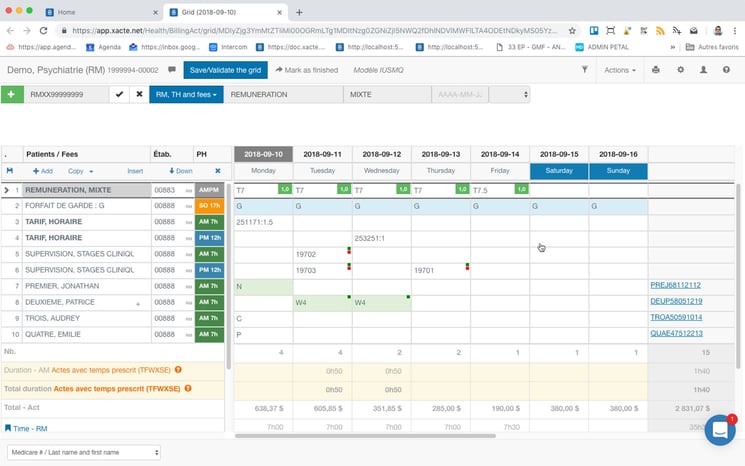
Task: Toggle SO 17h badge on FORFAIT DE GARDE row
Action: (209, 206)
